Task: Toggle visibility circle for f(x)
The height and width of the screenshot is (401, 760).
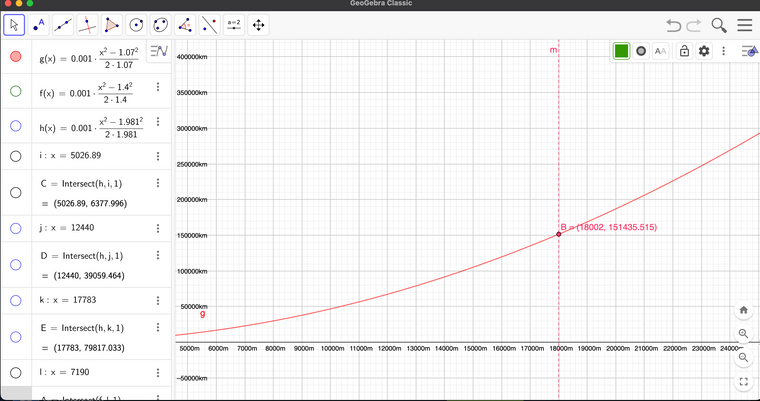Action: [15, 91]
